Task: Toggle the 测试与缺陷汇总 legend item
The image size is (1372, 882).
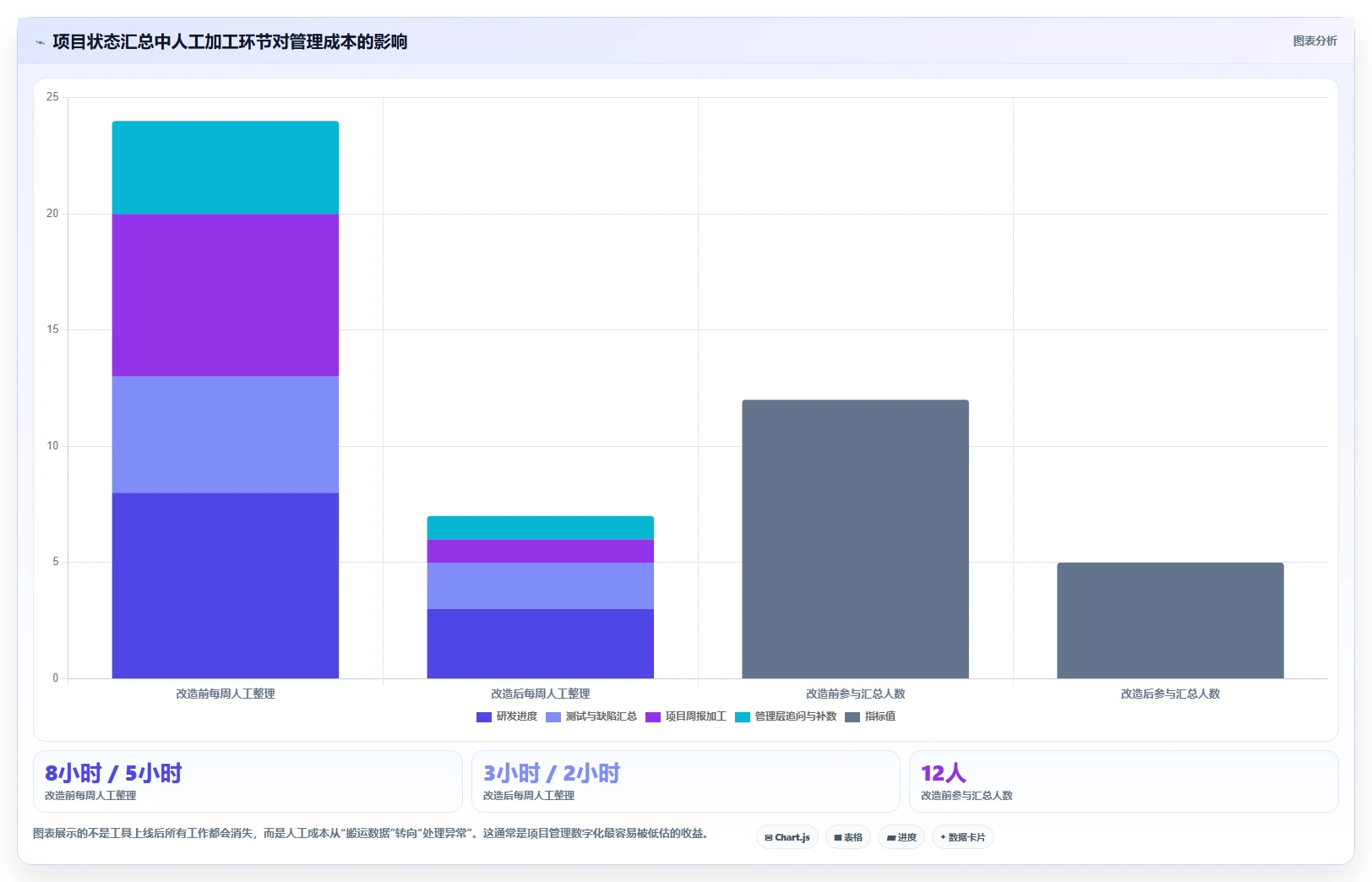Action: tap(591, 716)
